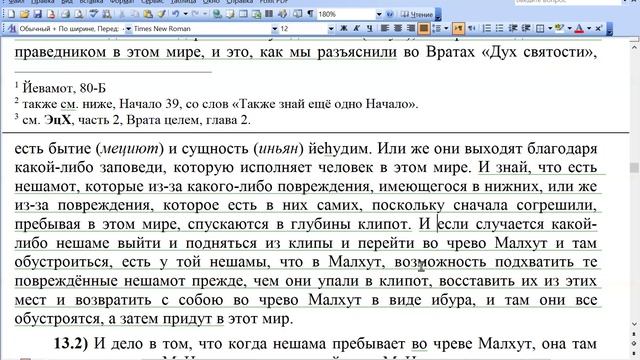This screenshot has height=360, width=640.
Task: Apply the yellow highlight color
Action: pos(559,28)
